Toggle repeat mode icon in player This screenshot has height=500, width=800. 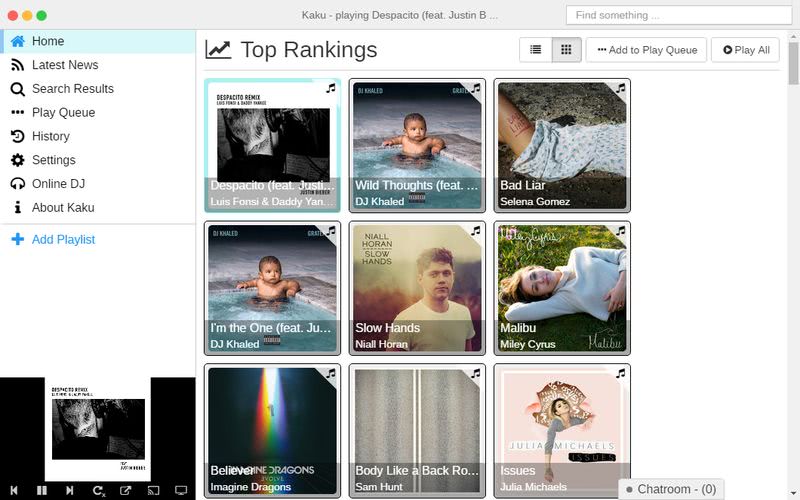pyautogui.click(x=98, y=490)
